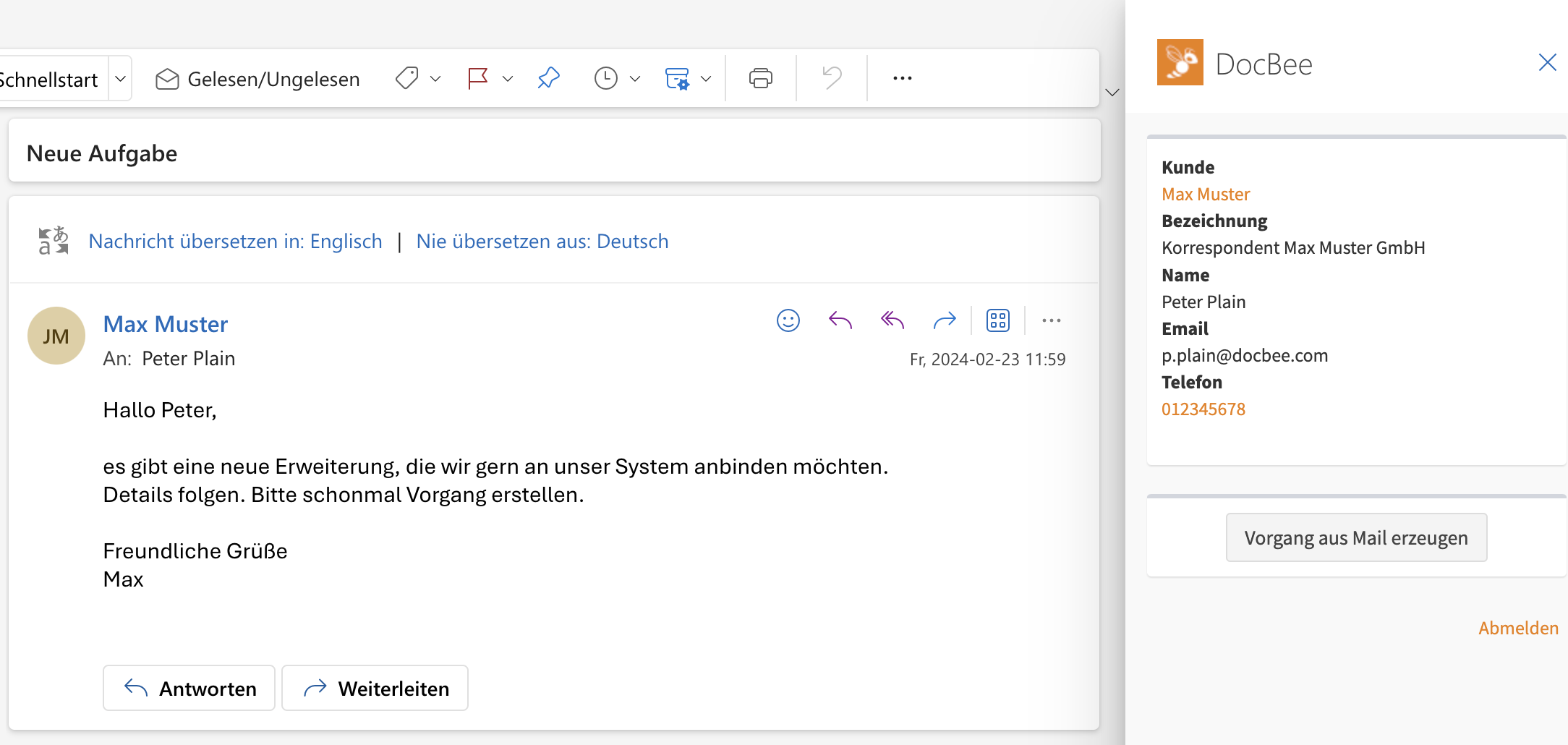Click the DocBee bee logo
Viewport: 1568px width, 745px height.
[x=1180, y=62]
